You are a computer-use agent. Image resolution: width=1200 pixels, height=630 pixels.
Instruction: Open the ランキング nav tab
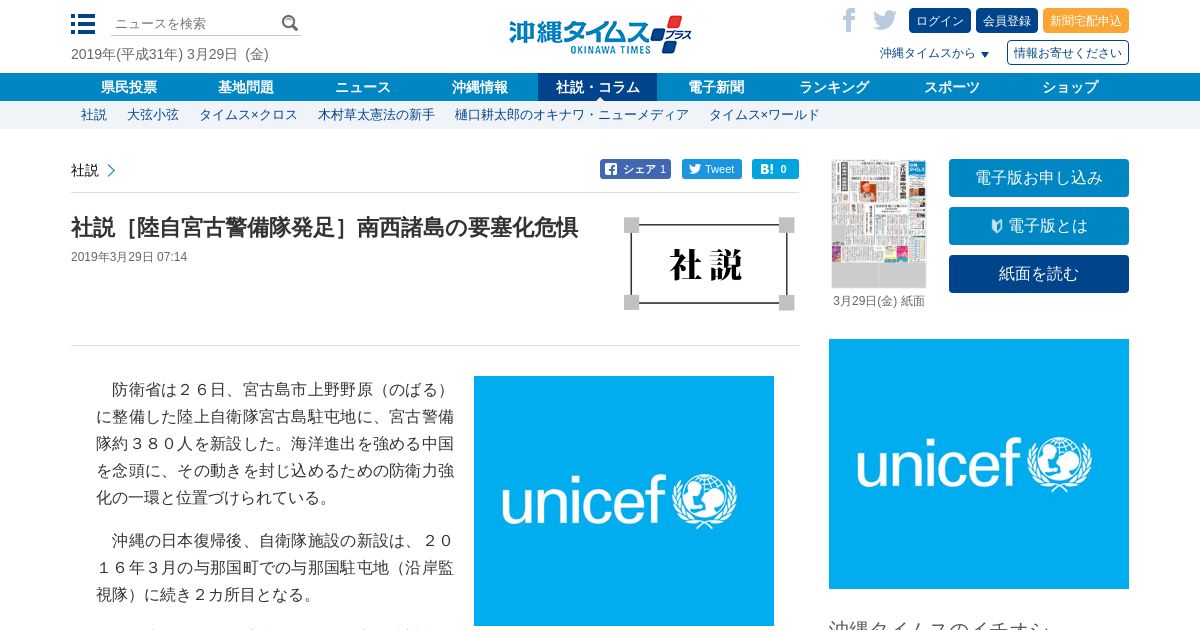pos(834,87)
